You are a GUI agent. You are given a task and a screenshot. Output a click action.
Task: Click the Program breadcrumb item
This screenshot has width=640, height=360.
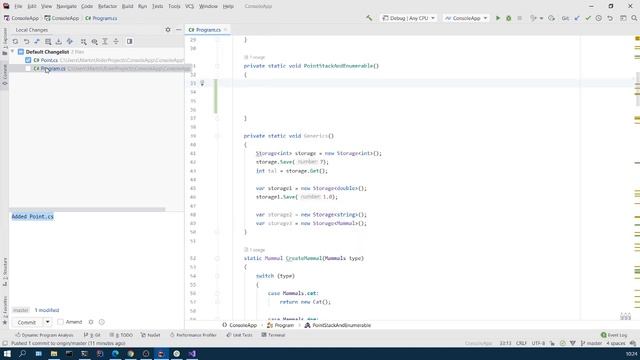click(x=280, y=325)
